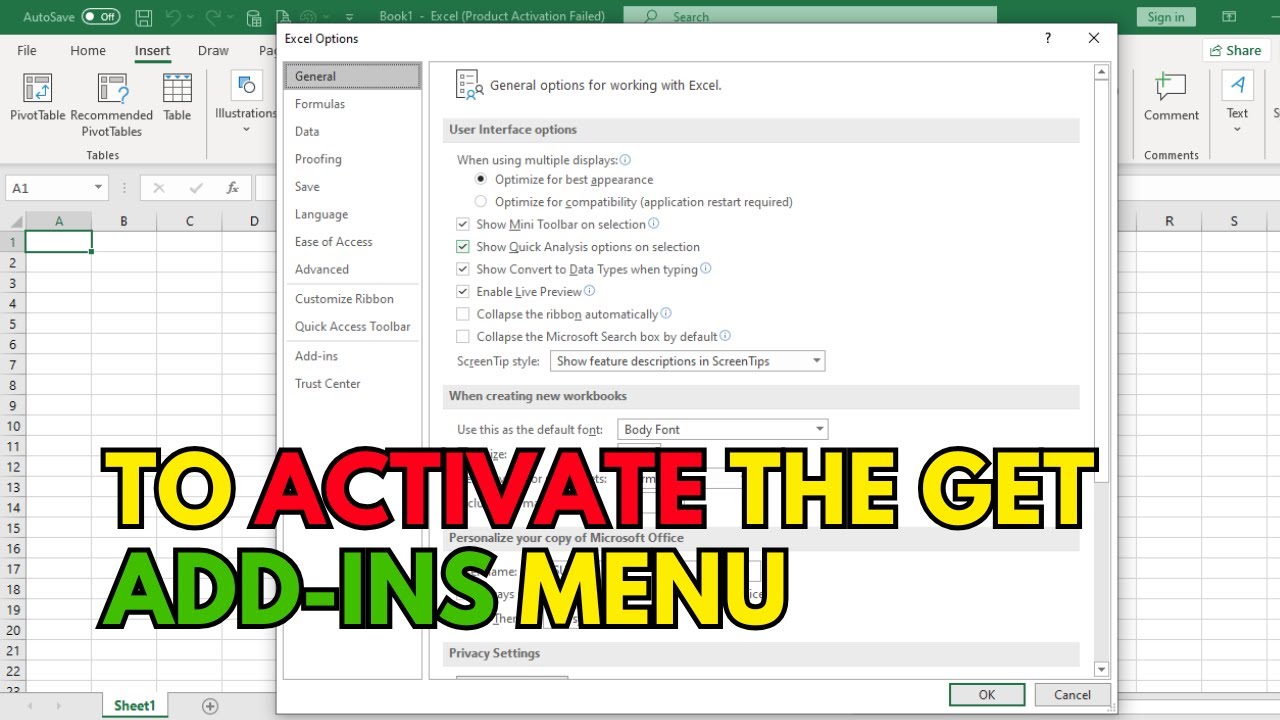The width and height of the screenshot is (1280, 720).
Task: Toggle the AutoSave switch
Action: pos(101,17)
